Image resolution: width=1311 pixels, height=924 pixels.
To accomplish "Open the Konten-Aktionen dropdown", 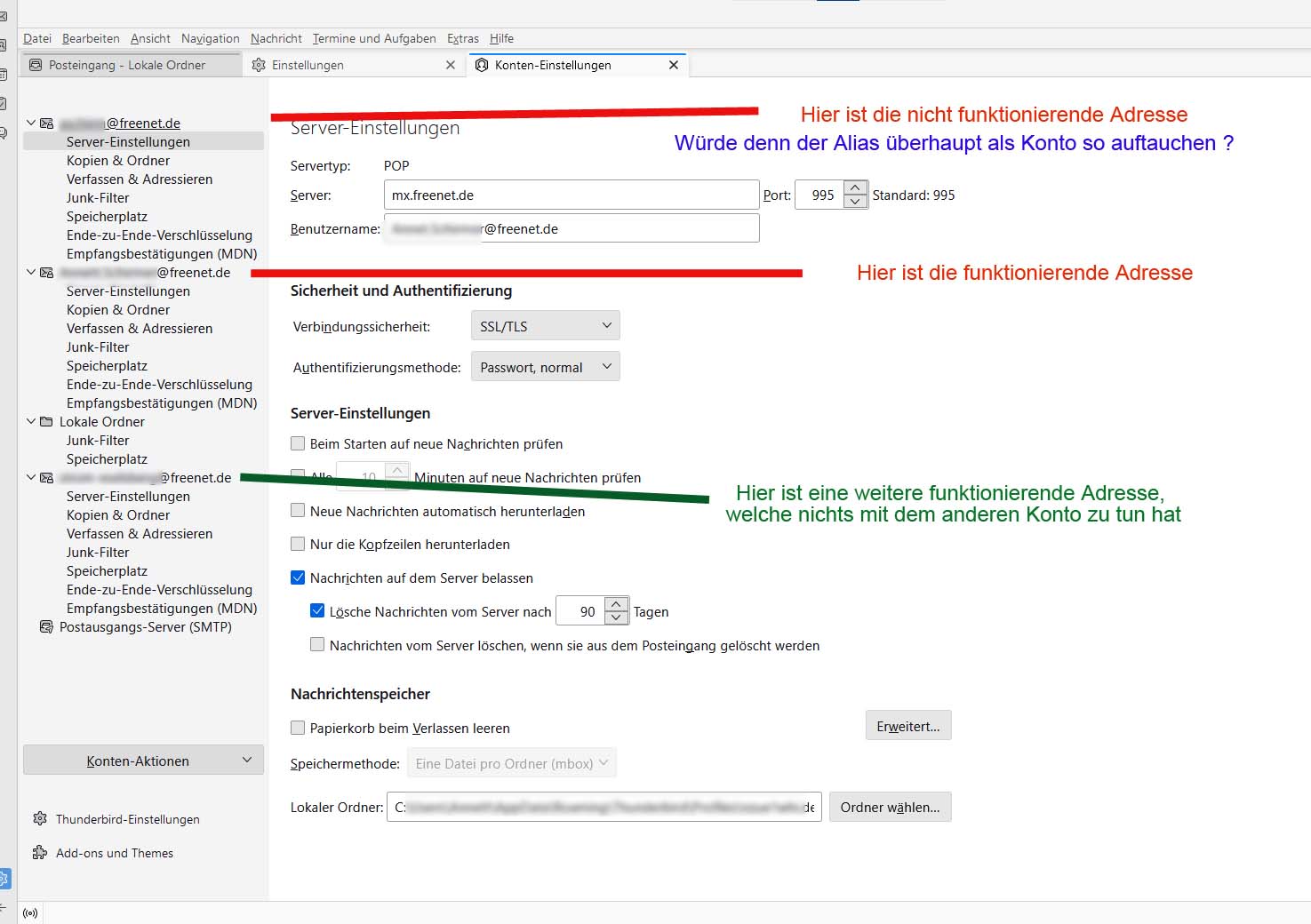I will point(143,761).
